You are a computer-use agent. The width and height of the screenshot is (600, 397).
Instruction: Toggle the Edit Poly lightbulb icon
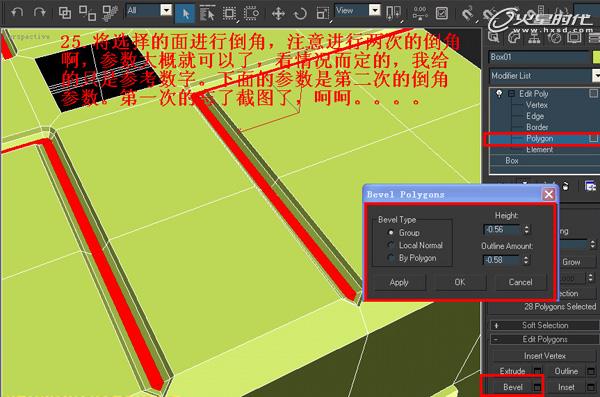tap(499, 93)
